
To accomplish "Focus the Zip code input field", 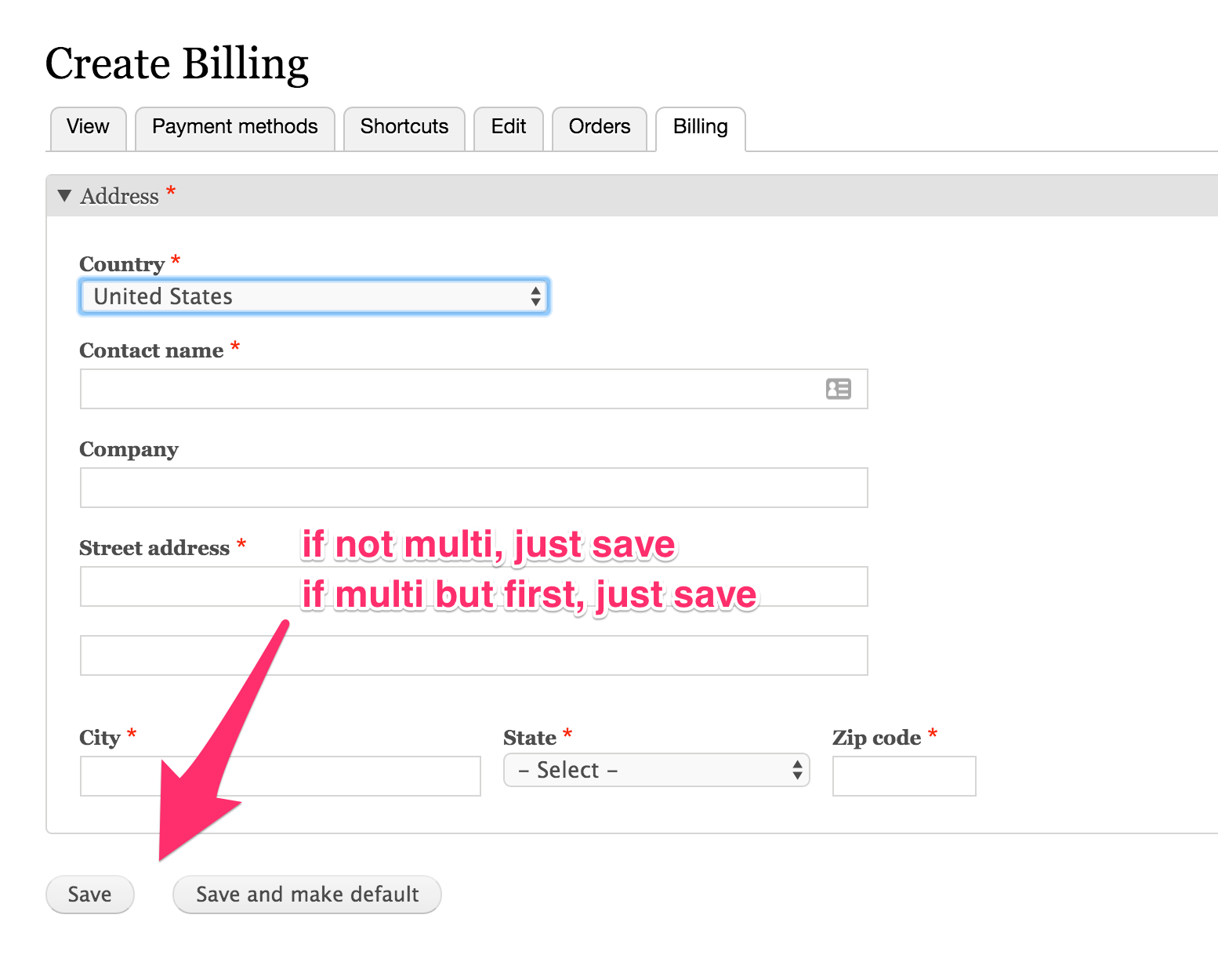I will point(904,776).
